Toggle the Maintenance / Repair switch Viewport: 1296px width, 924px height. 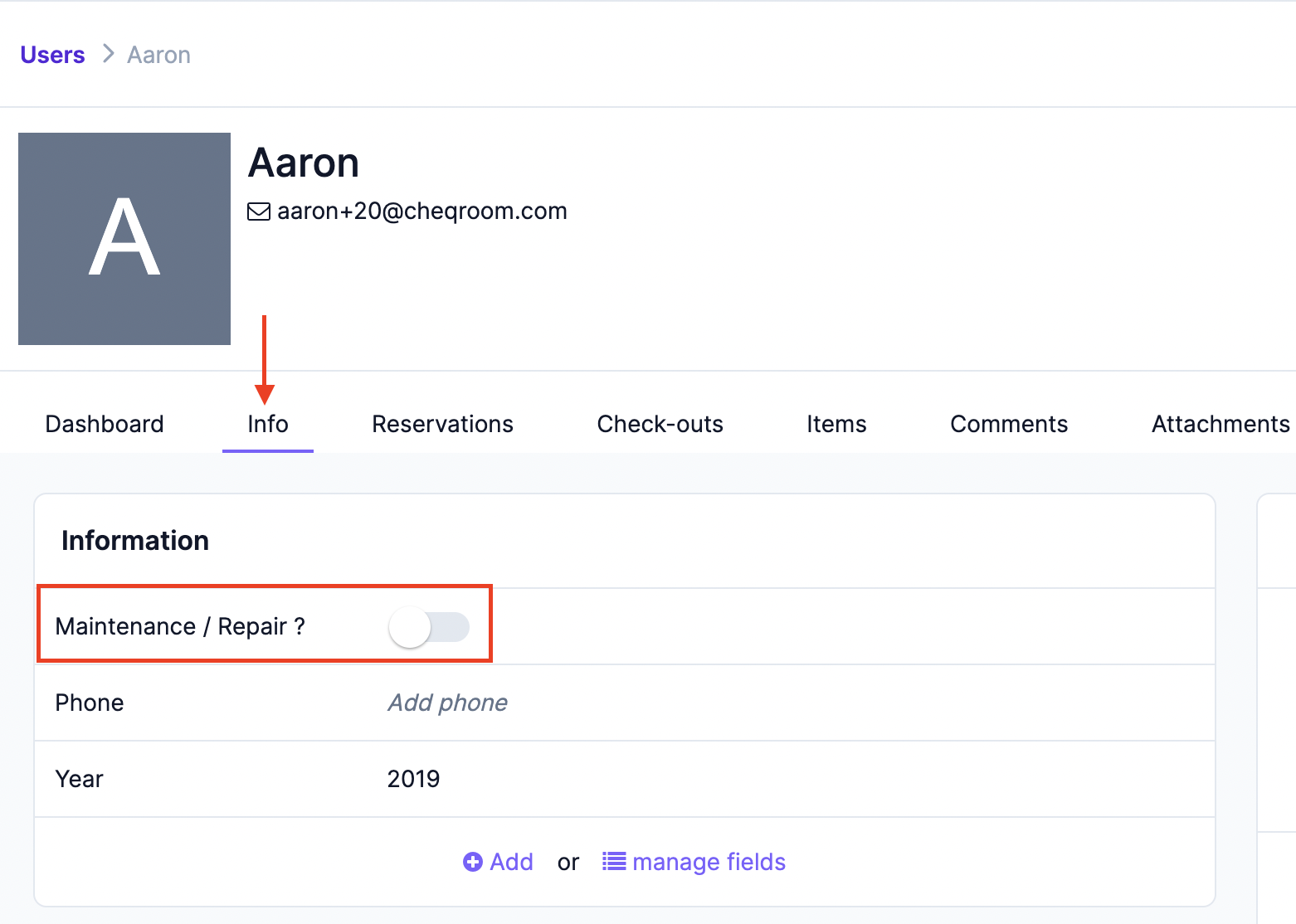pyautogui.click(x=429, y=627)
